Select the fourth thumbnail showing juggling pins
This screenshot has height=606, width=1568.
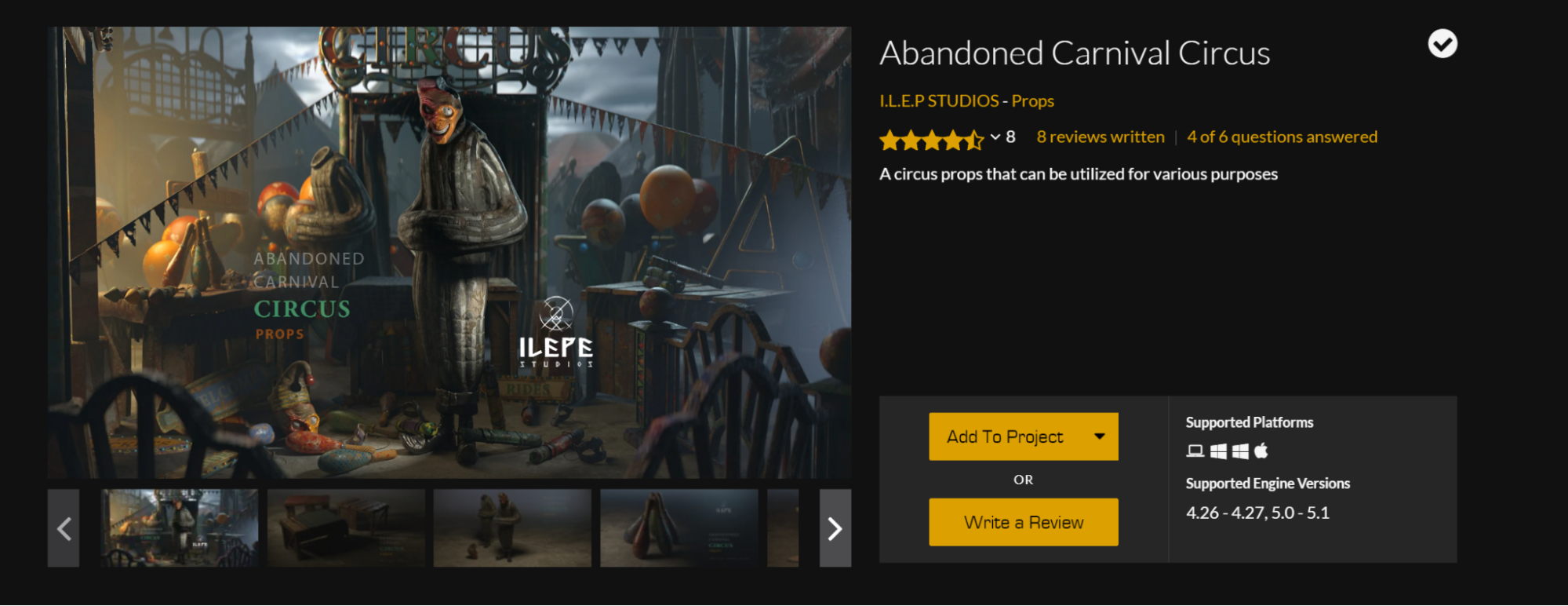(x=679, y=528)
